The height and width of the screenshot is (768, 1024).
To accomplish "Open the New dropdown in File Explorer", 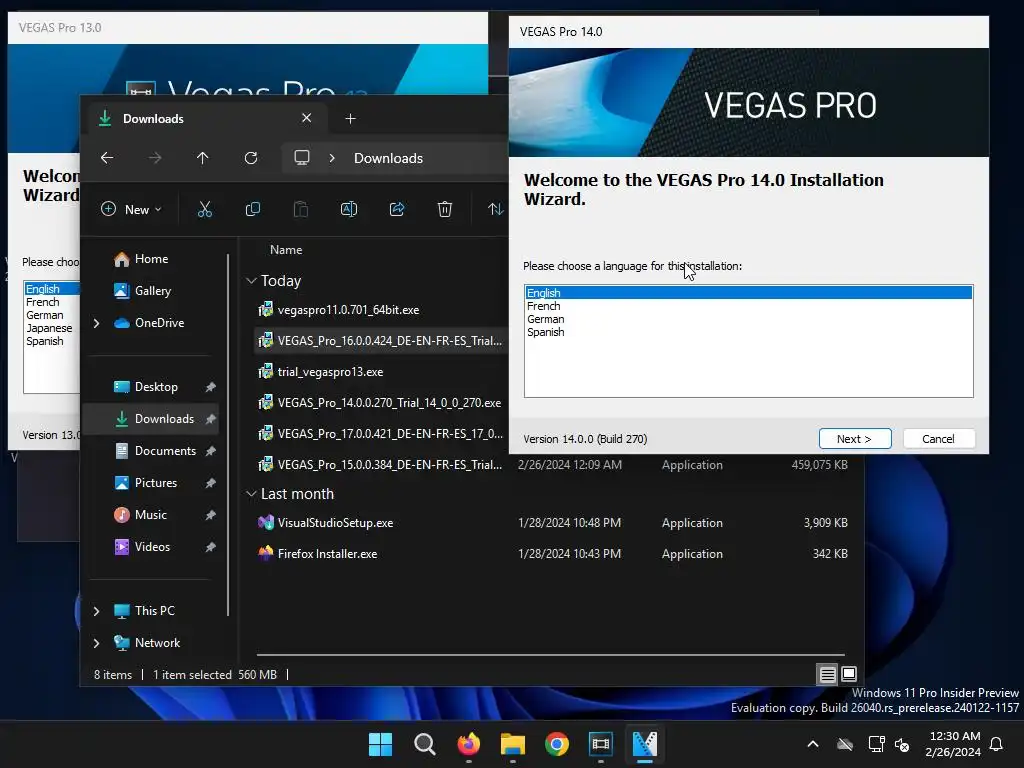I will [x=131, y=209].
